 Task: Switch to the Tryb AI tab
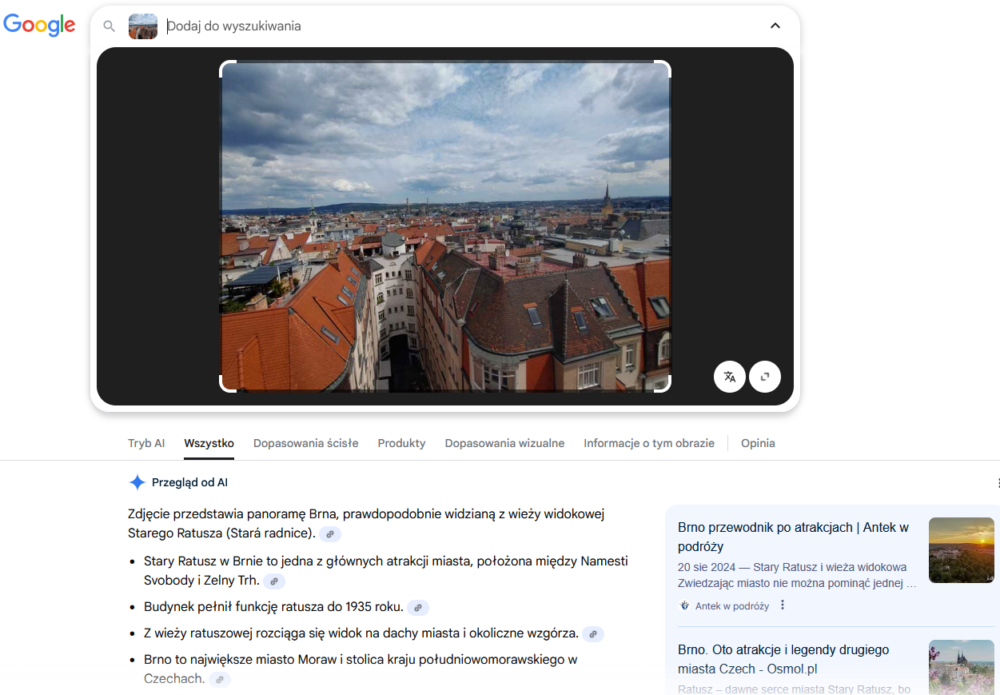146,443
